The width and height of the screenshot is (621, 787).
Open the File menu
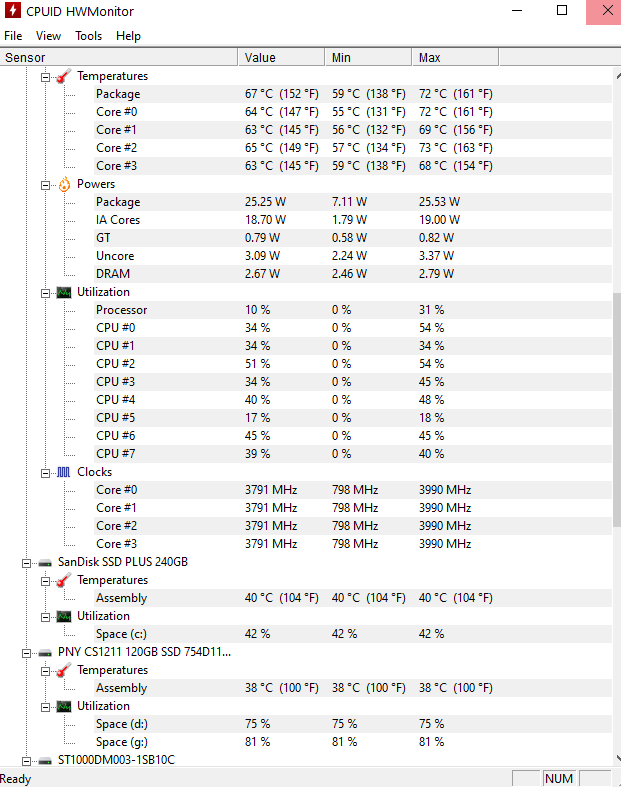point(13,36)
